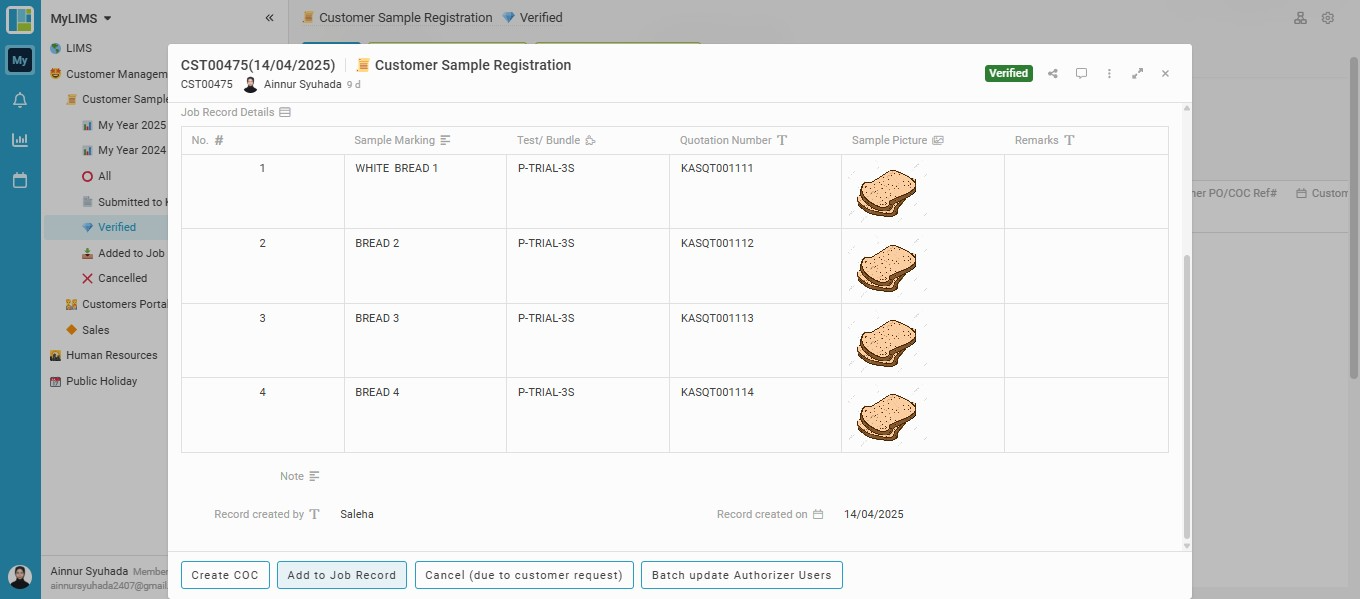Collapse the sidebar with double chevron
This screenshot has height=599, width=1360.
269,18
